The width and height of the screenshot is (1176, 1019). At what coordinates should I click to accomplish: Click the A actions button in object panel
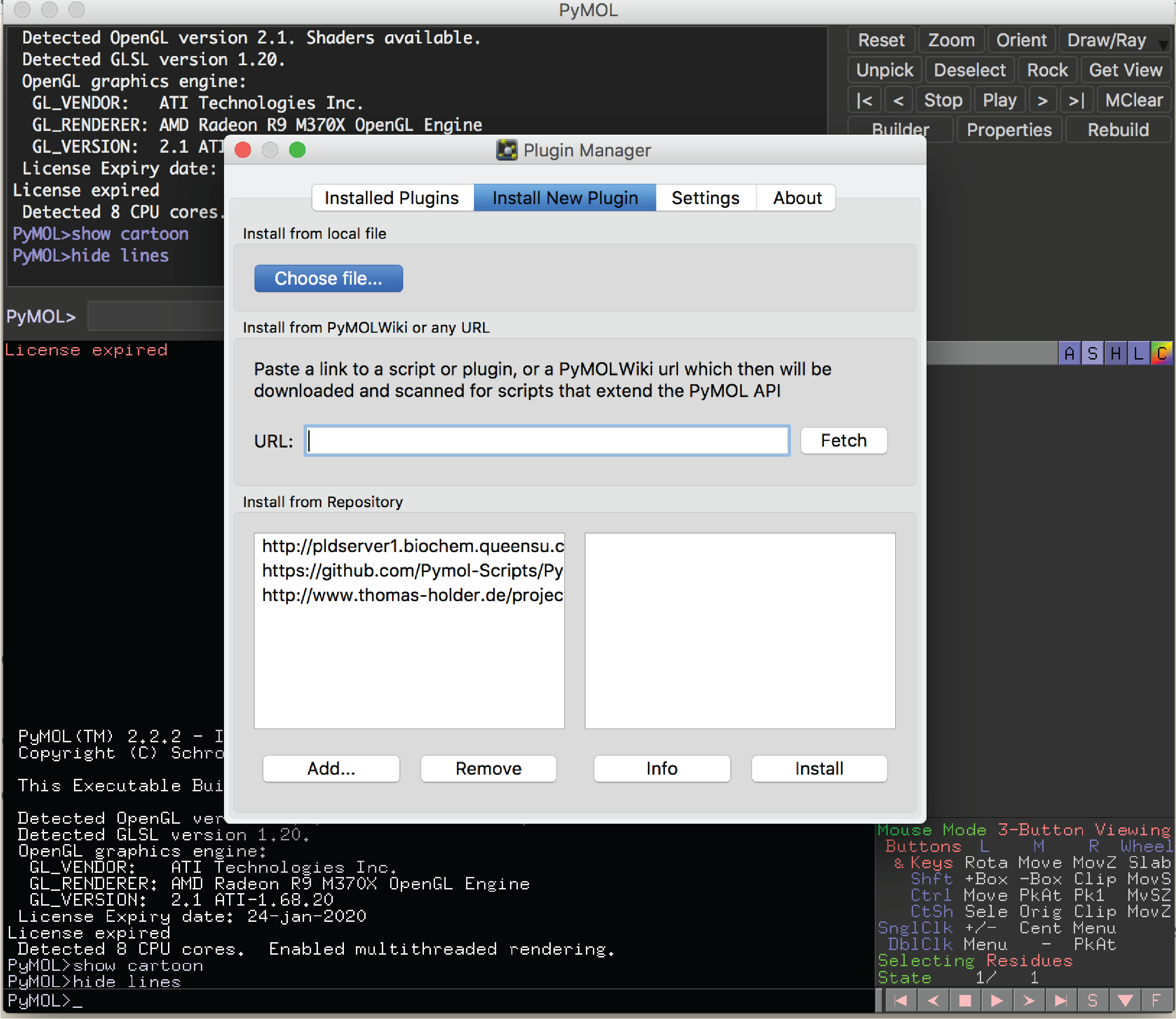pos(1069,353)
